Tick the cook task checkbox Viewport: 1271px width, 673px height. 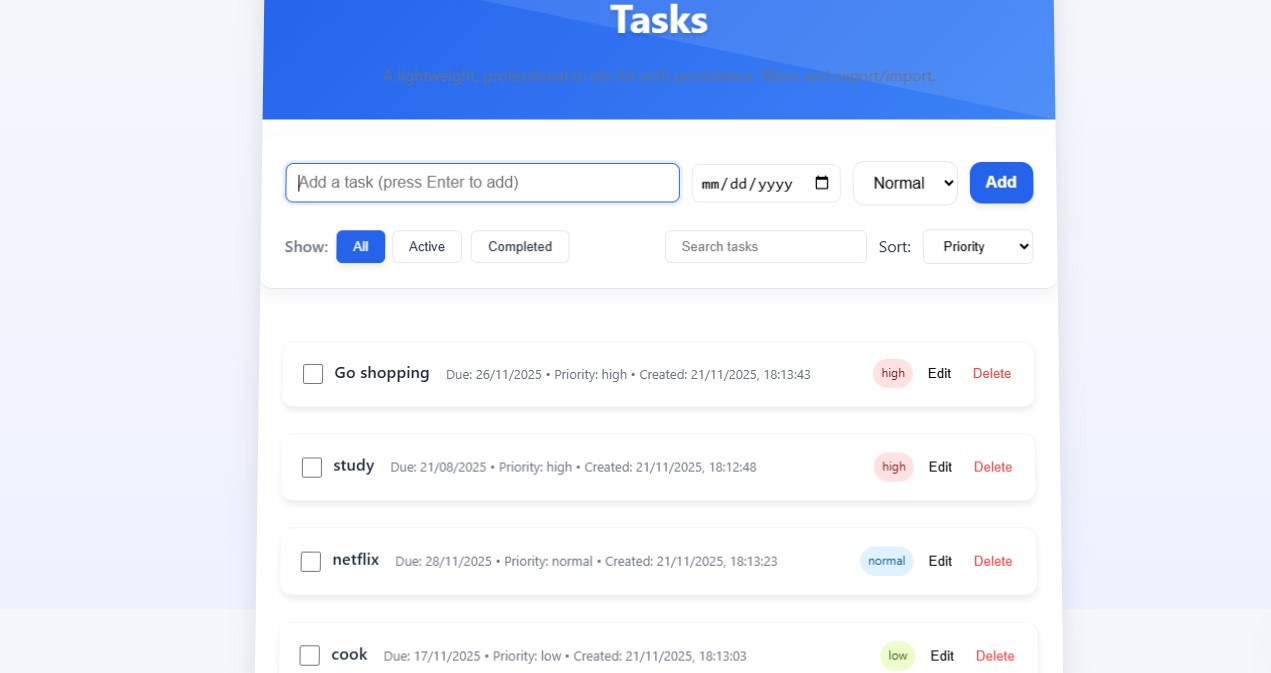310,655
